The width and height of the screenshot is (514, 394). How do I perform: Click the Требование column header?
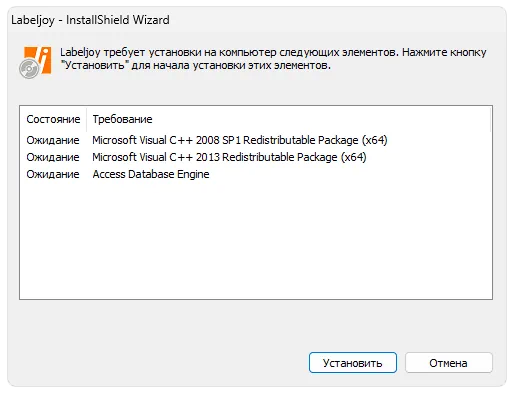[x=122, y=119]
